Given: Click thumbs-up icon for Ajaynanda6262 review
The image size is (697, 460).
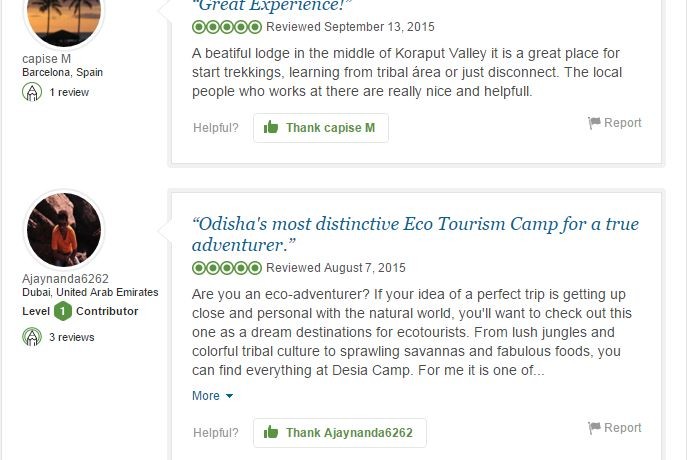Looking at the screenshot, I should [270, 433].
